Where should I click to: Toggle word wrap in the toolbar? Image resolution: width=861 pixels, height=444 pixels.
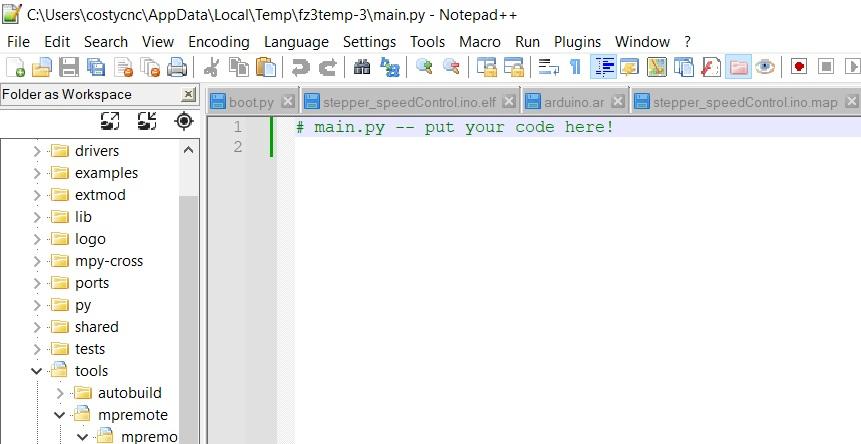click(548, 67)
